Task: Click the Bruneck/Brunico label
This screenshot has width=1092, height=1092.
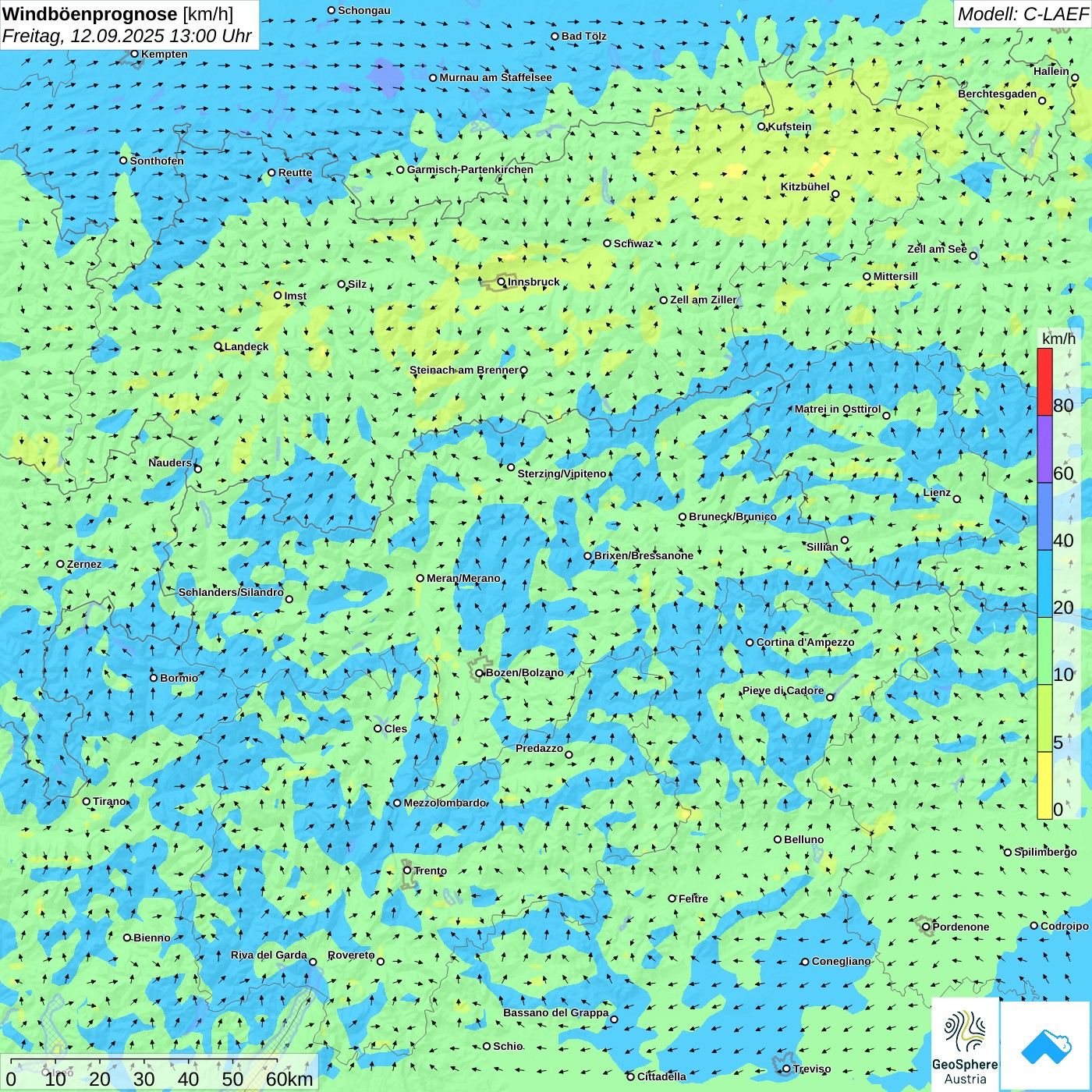Action: pyautogui.click(x=732, y=516)
